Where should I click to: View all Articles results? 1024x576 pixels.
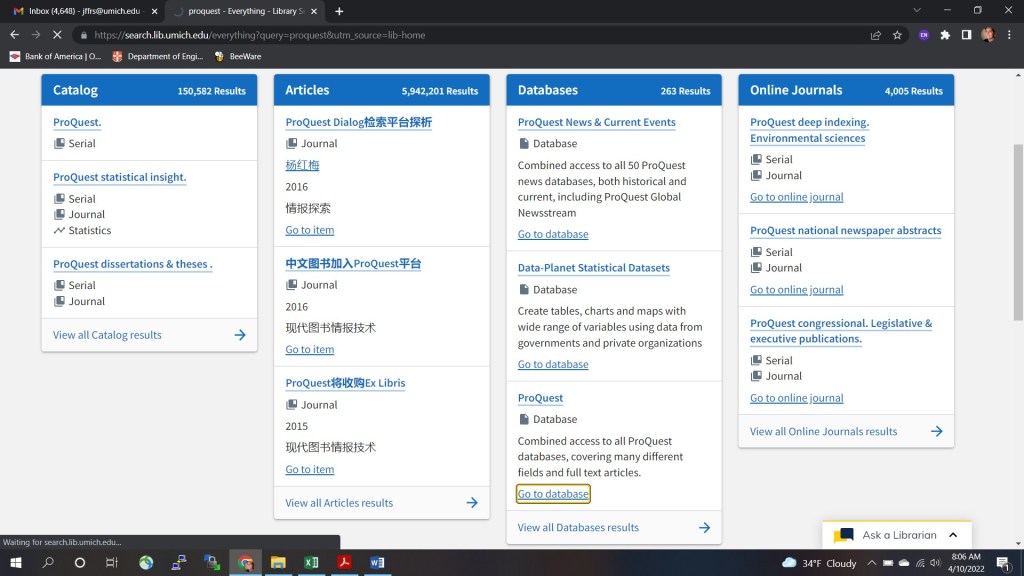[x=381, y=503]
